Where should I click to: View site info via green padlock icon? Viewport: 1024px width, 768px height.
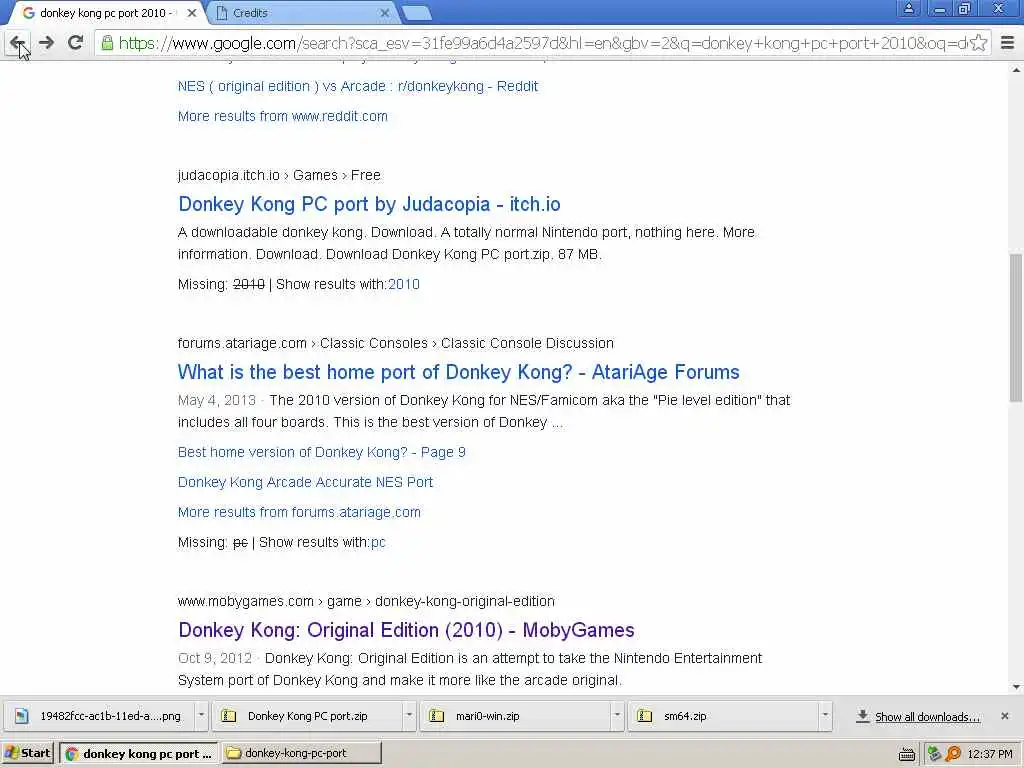(107, 43)
